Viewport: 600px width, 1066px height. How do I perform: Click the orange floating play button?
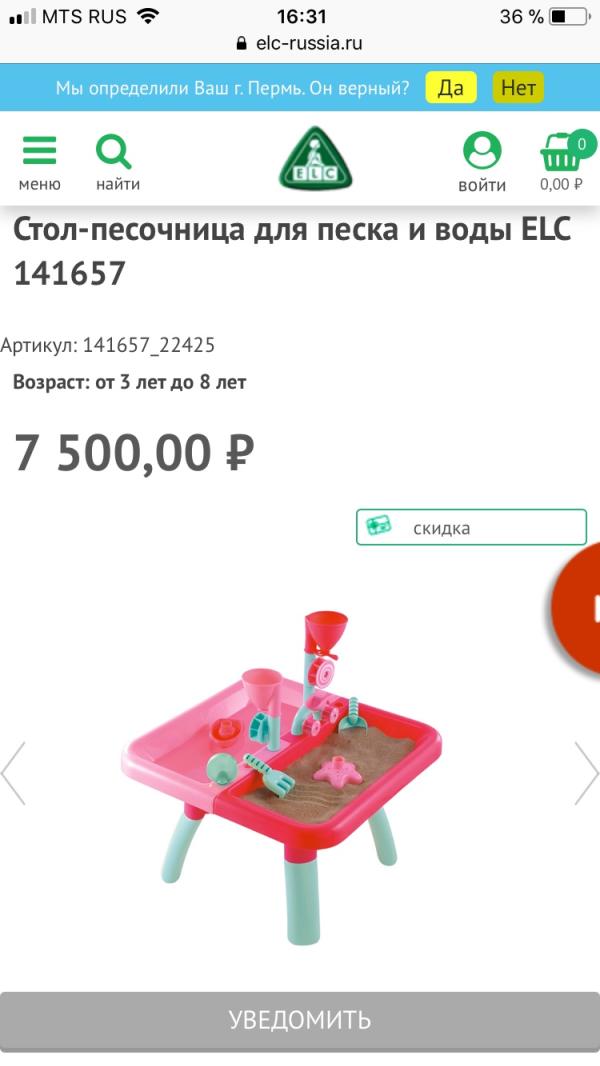tap(578, 606)
